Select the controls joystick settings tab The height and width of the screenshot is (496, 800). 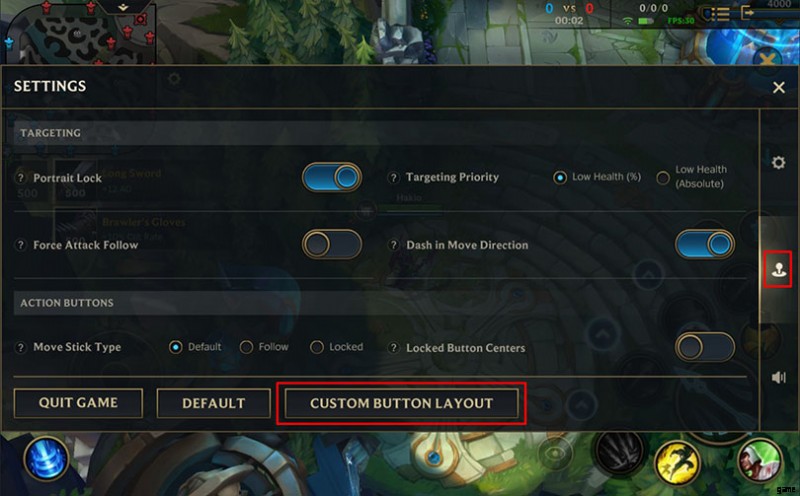tap(779, 269)
